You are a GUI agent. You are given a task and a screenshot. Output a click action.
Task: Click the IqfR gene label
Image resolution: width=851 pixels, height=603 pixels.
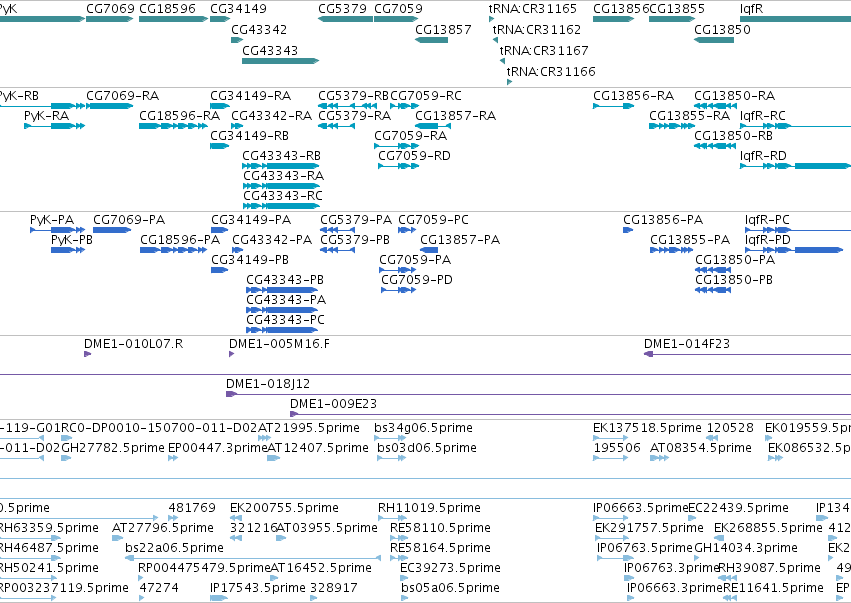pyautogui.click(x=751, y=9)
